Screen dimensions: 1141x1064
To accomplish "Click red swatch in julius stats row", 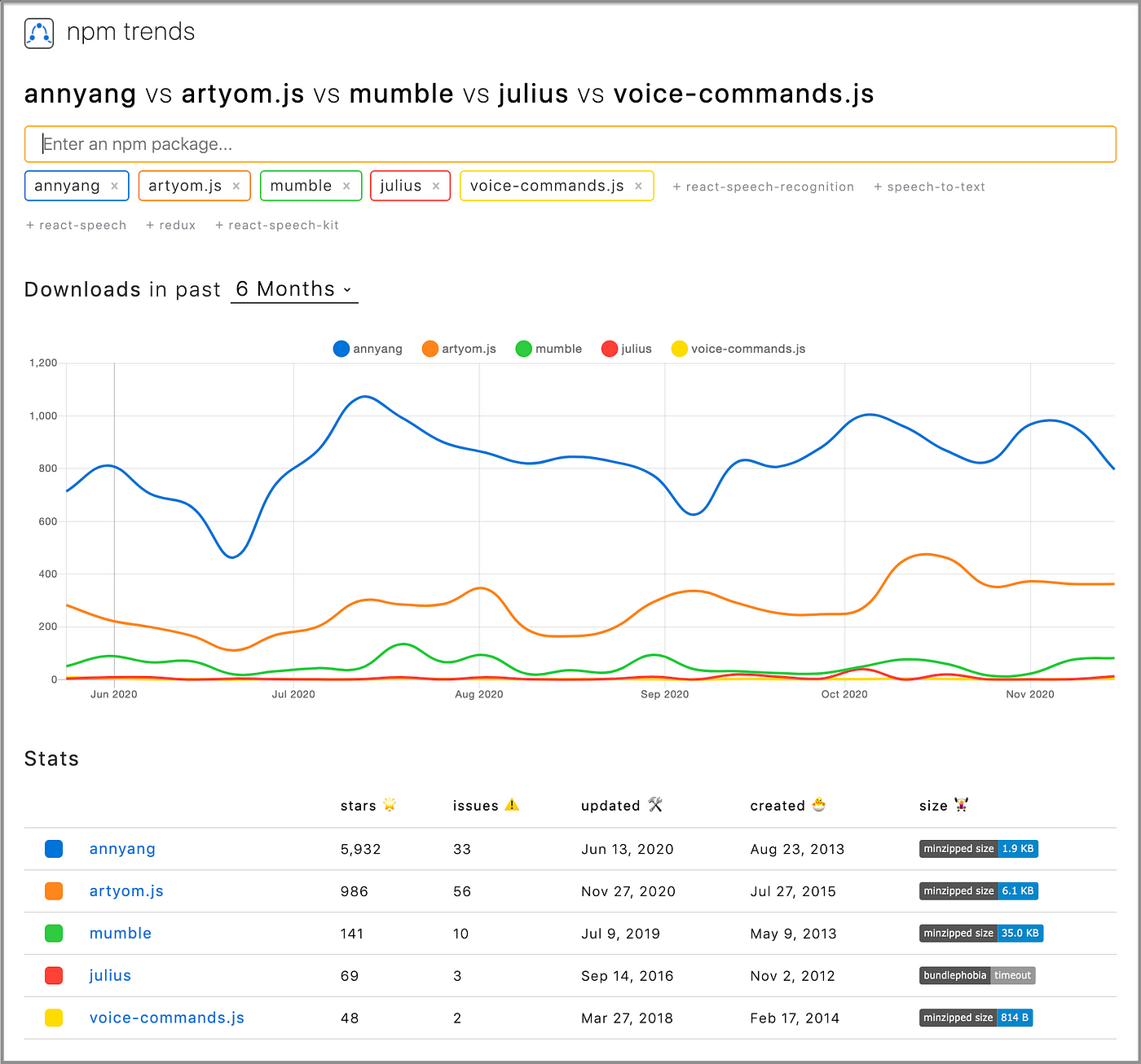I will 54,976.
